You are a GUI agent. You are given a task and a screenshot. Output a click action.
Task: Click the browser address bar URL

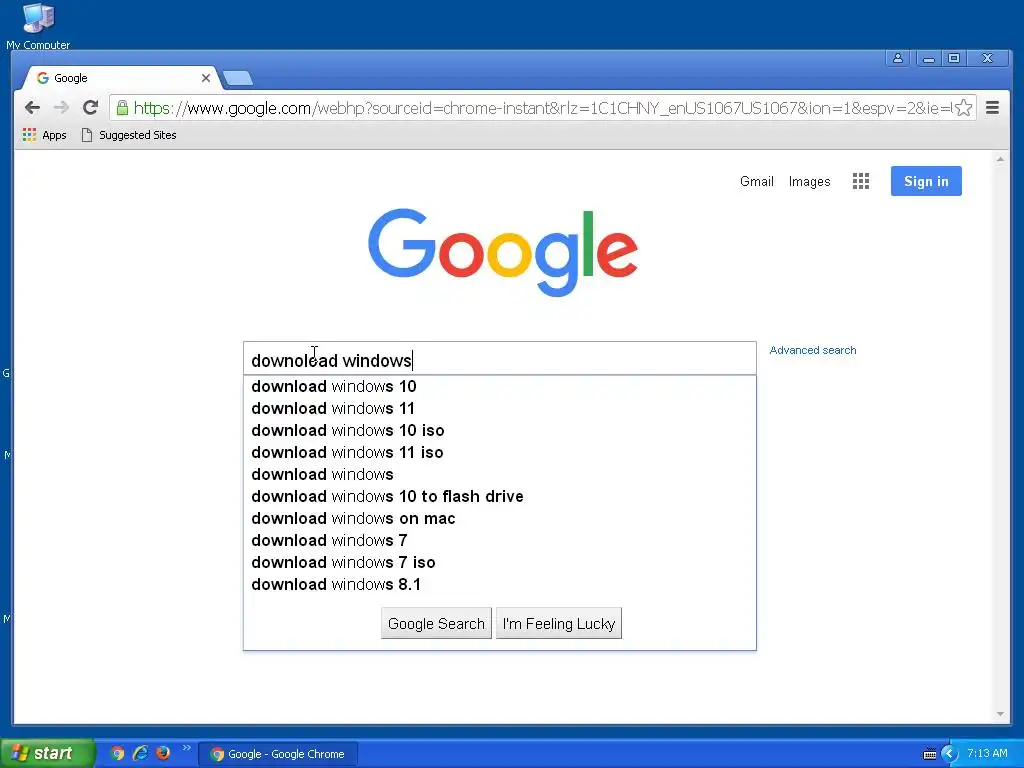[x=542, y=108]
